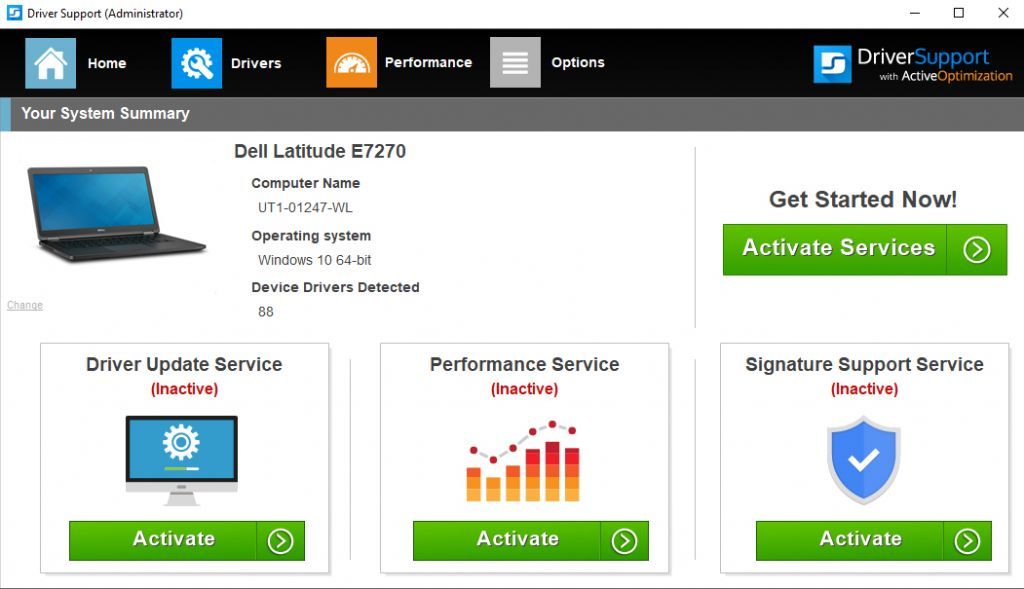The height and width of the screenshot is (589, 1024).
Task: Go to the Performance tab label
Action: click(x=428, y=63)
